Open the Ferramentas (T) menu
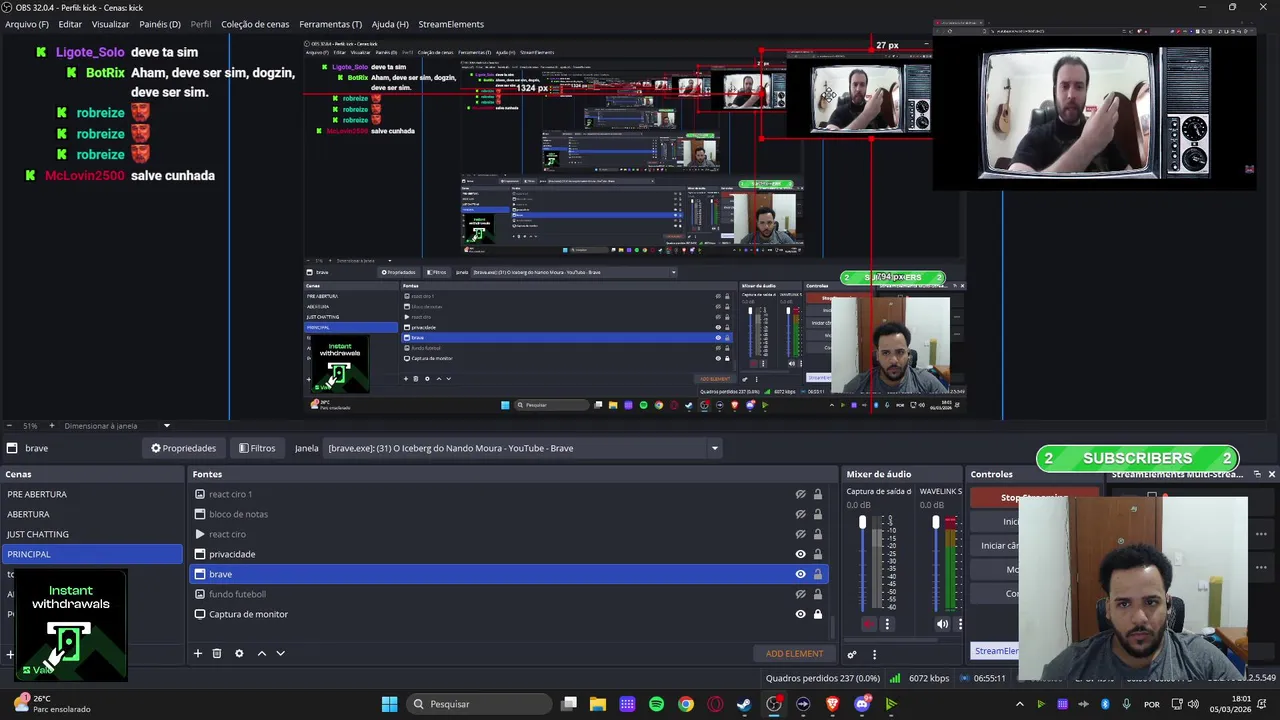Screen dimensions: 1280x720 [x=331, y=24]
